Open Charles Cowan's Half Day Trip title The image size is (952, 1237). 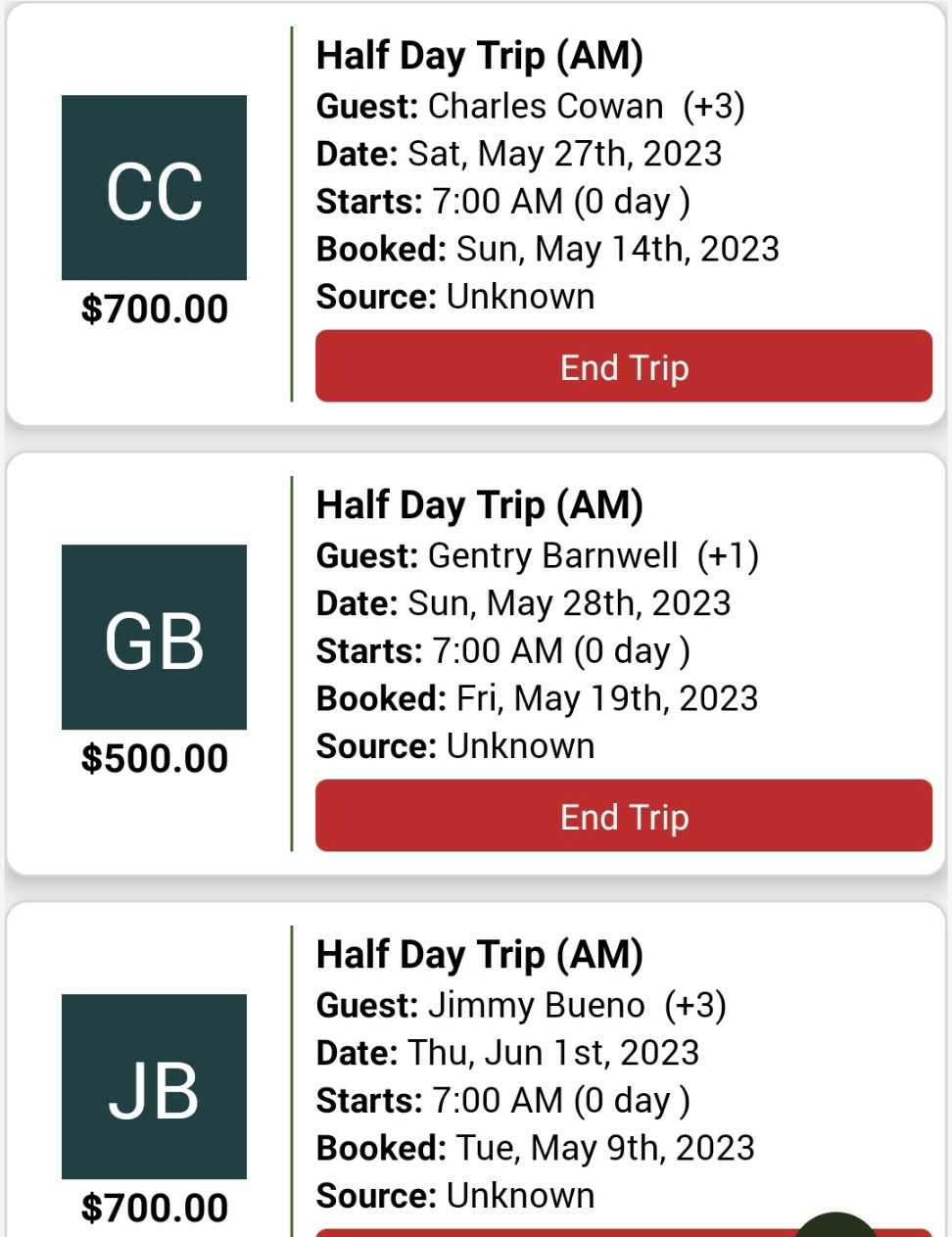[x=479, y=56]
